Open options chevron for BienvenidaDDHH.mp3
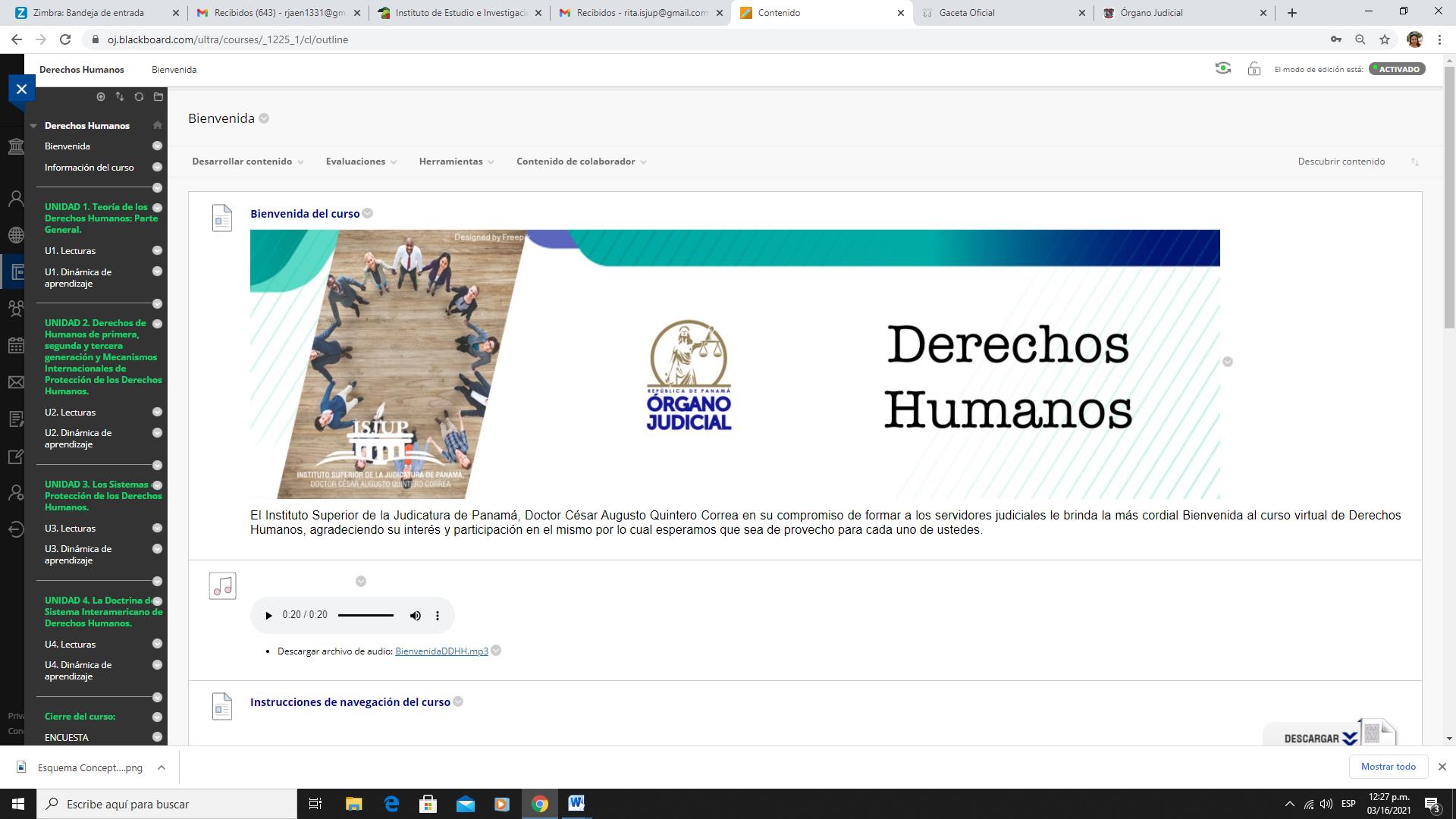The image size is (1456, 819). tap(496, 651)
